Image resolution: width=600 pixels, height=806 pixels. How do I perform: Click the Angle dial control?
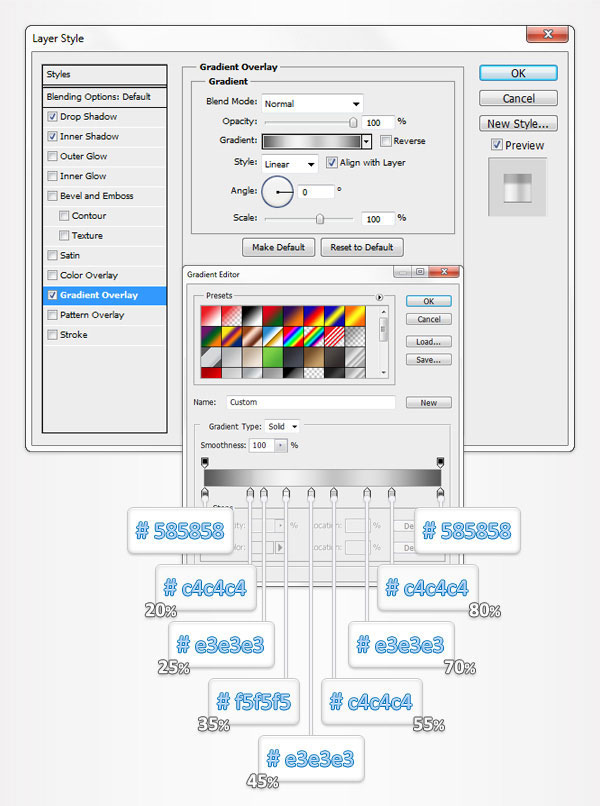(277, 192)
